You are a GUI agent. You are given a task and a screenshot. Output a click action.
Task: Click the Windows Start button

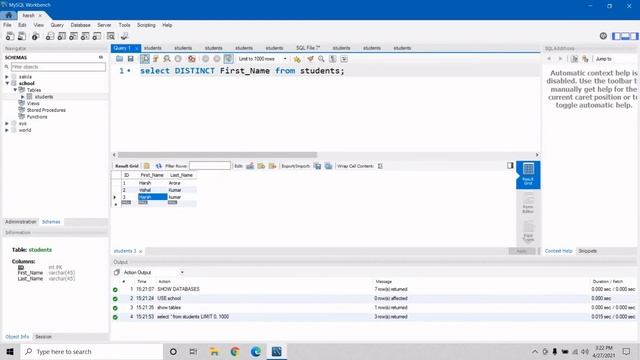[x=10, y=351]
